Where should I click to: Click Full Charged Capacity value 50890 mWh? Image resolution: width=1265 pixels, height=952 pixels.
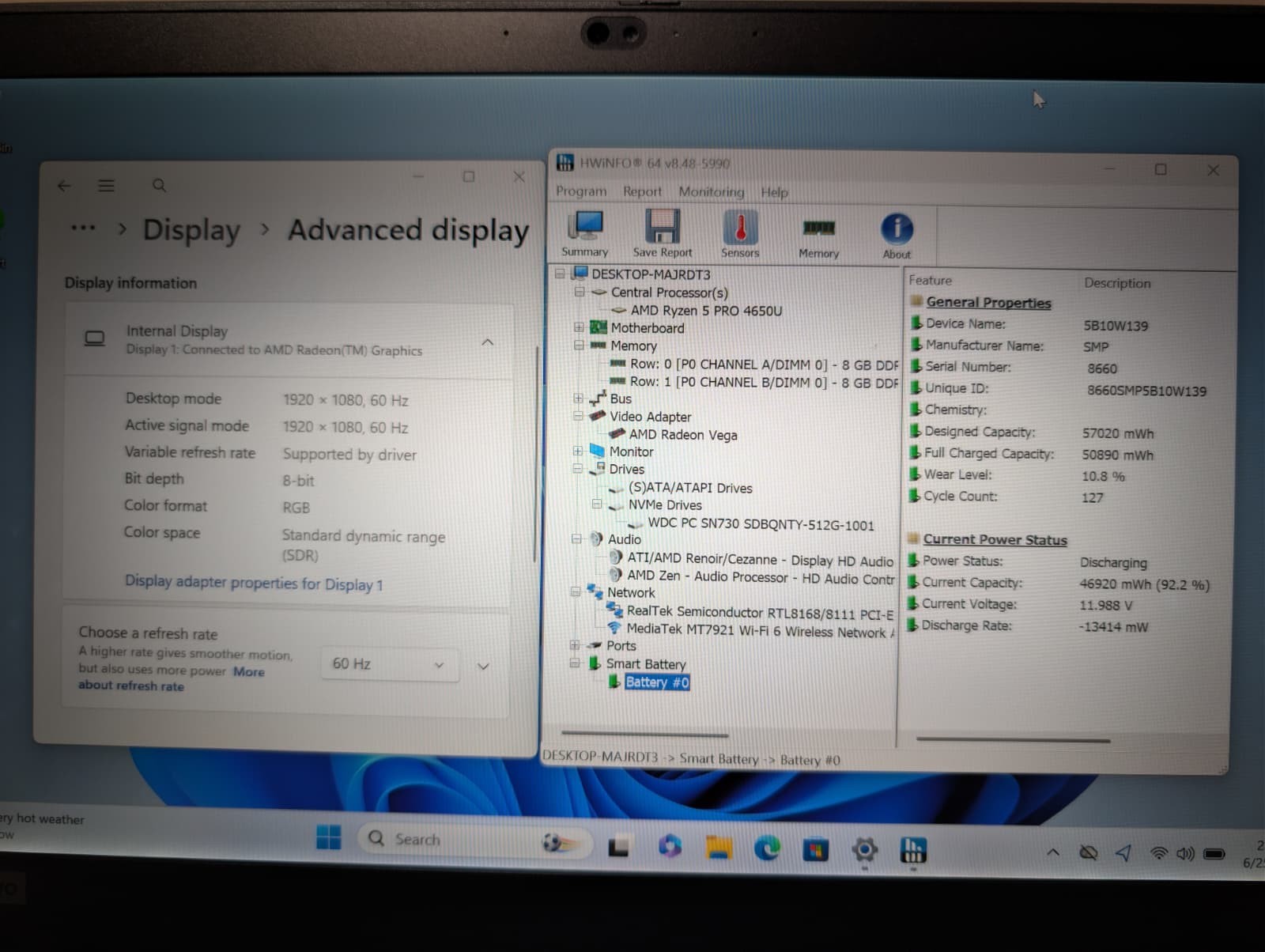[x=1118, y=455]
